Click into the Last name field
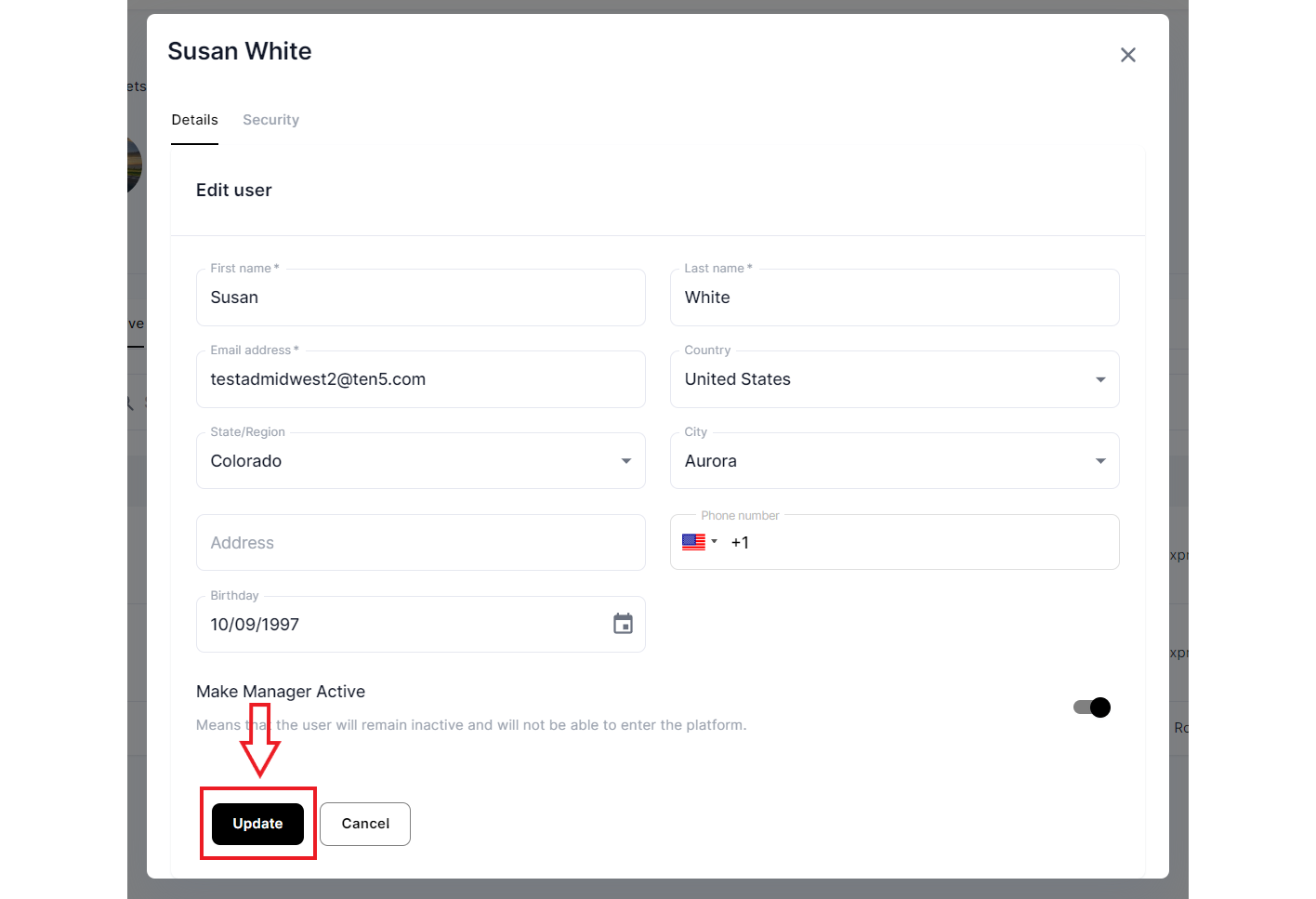Viewport: 1316px width, 899px height. (x=894, y=297)
